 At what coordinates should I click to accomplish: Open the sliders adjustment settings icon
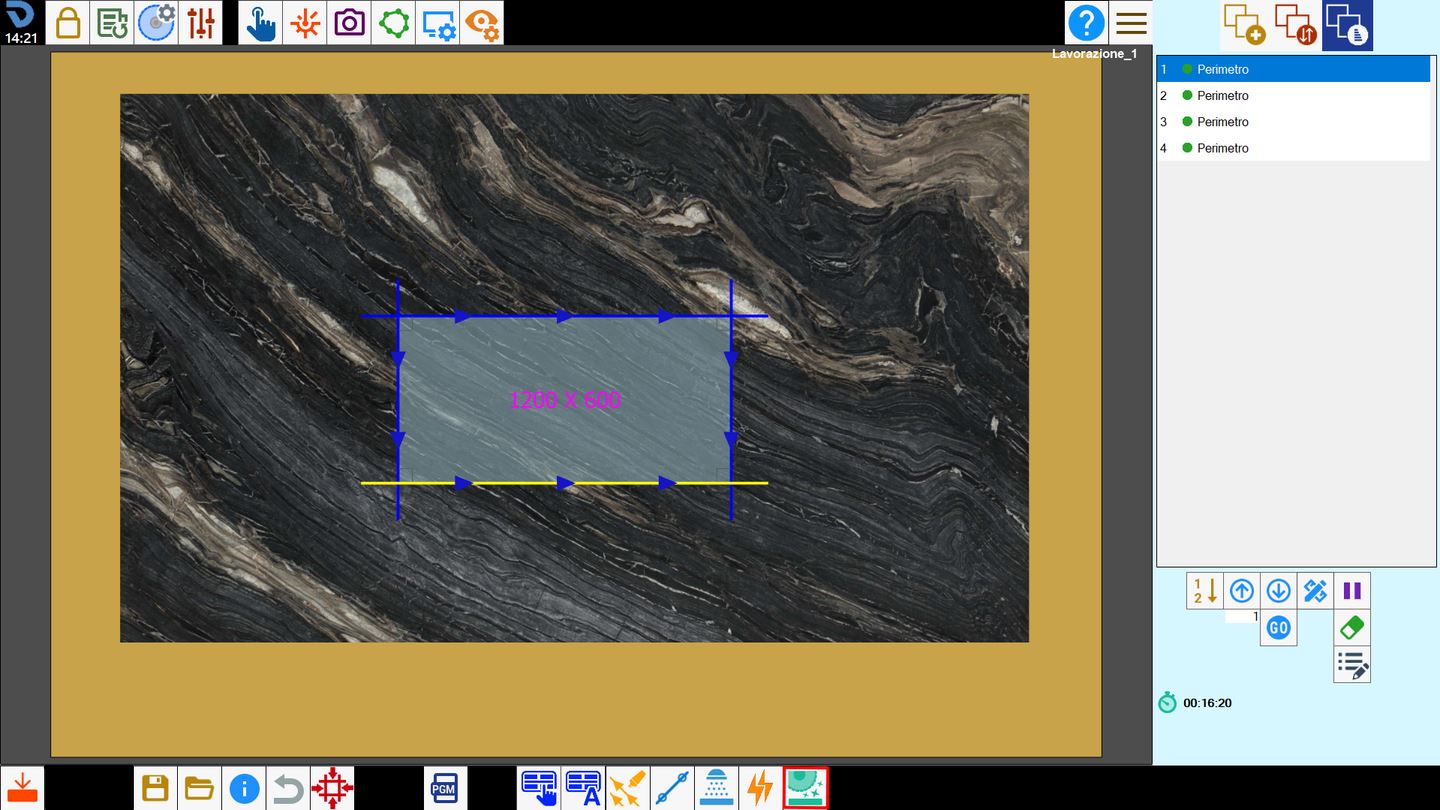pos(201,22)
